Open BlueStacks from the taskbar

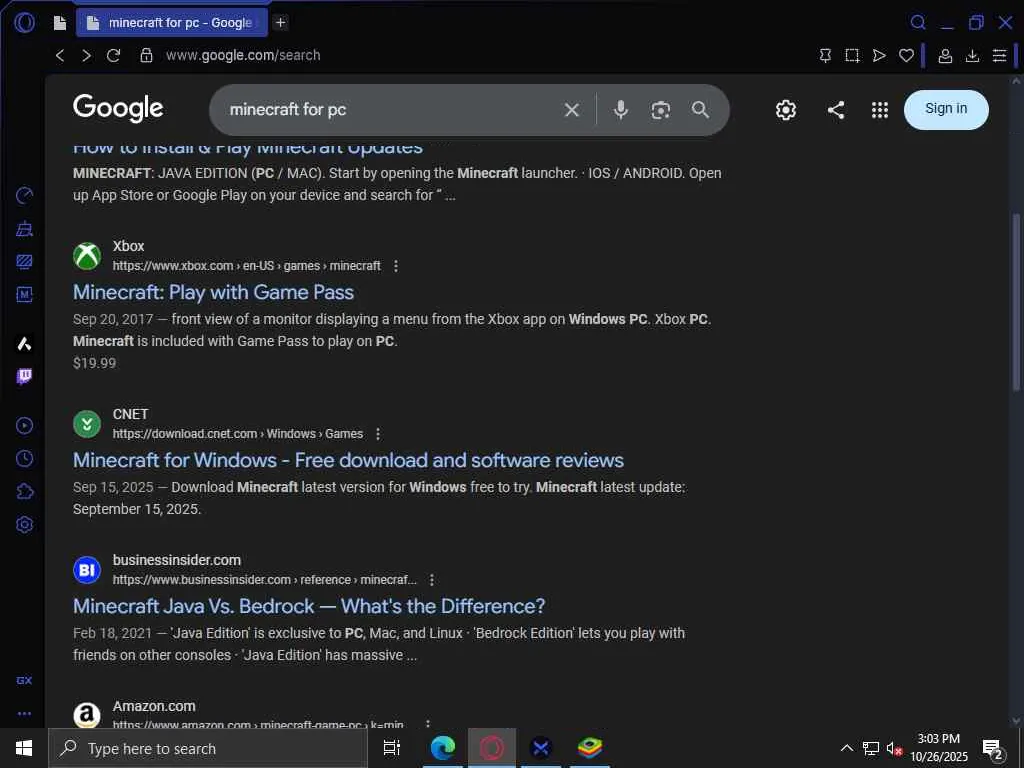point(590,748)
